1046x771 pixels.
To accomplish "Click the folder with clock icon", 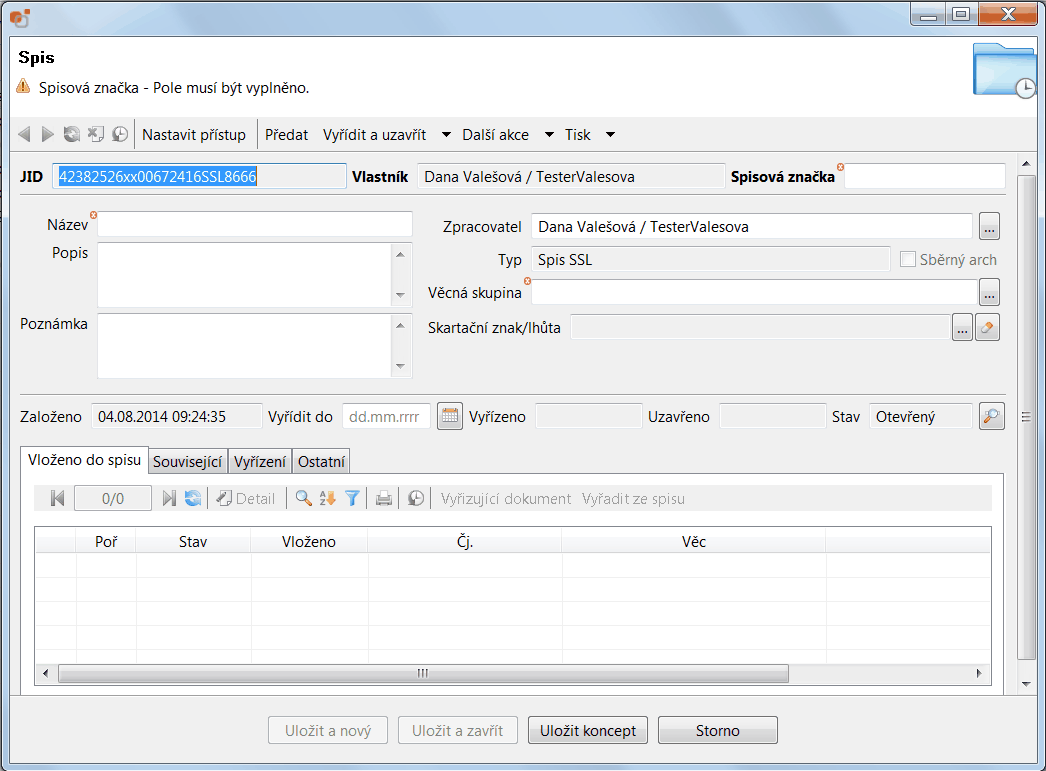I will (x=1004, y=71).
